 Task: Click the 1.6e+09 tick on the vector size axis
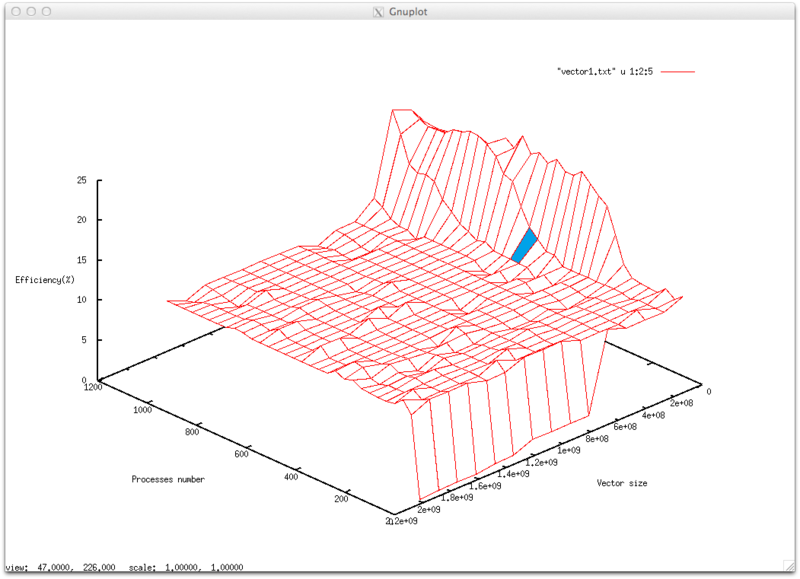(485, 486)
